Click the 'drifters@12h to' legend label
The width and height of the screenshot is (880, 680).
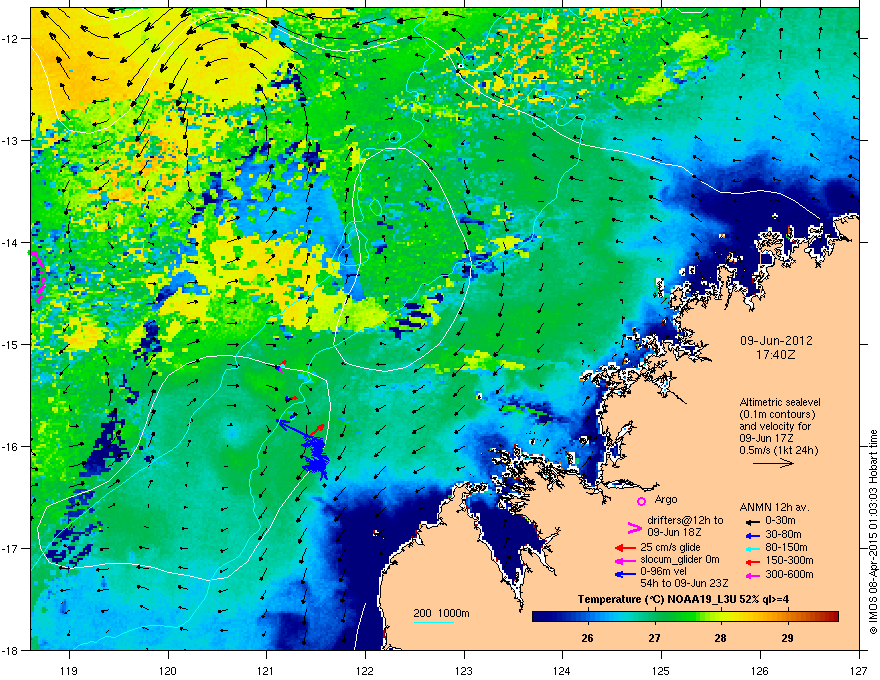[685, 520]
